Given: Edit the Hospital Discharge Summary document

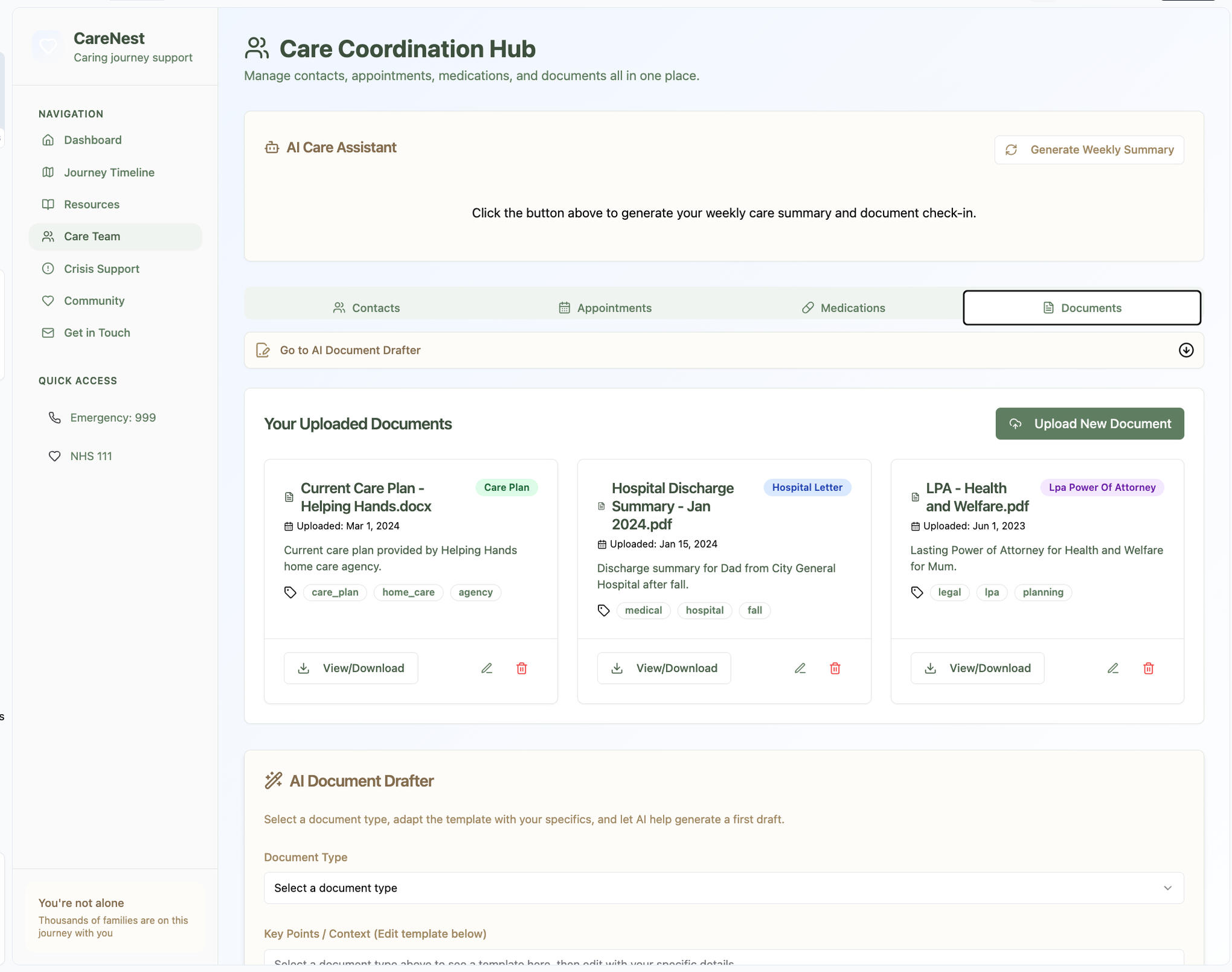Looking at the screenshot, I should click(x=800, y=668).
